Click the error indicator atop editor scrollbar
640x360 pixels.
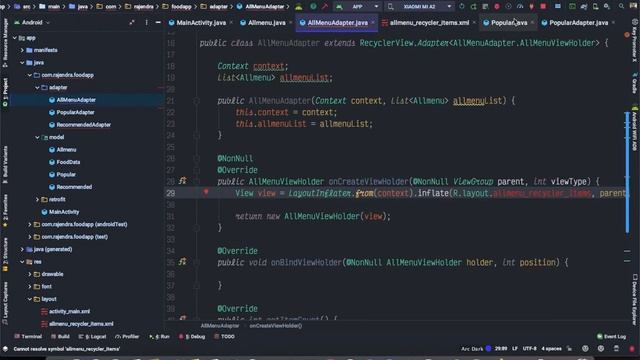[x=627, y=35]
